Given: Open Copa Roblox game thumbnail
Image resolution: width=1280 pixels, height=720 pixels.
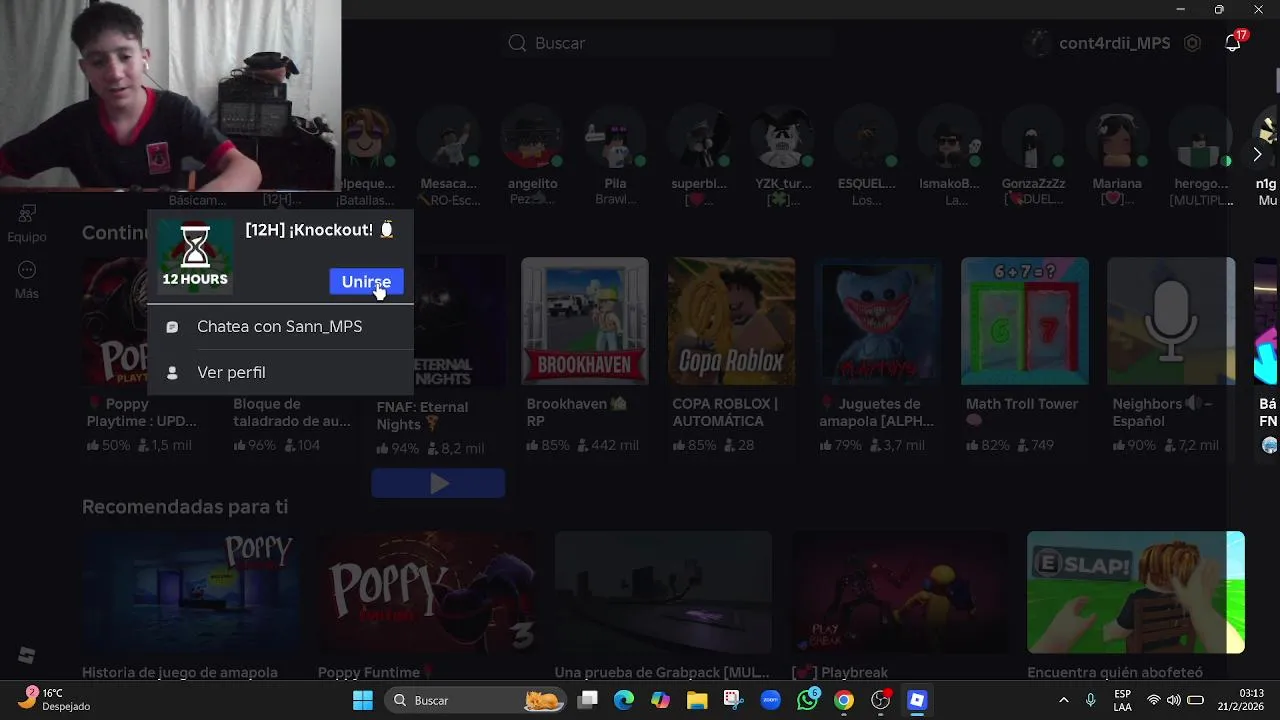Looking at the screenshot, I should 732,321.
